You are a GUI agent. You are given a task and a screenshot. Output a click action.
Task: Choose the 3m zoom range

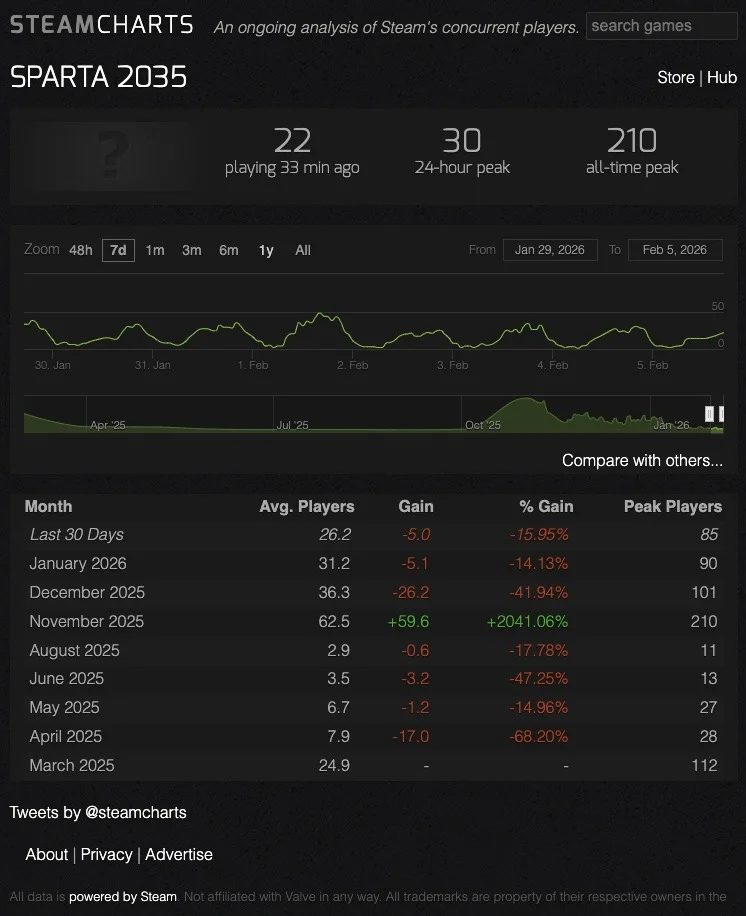[191, 250]
